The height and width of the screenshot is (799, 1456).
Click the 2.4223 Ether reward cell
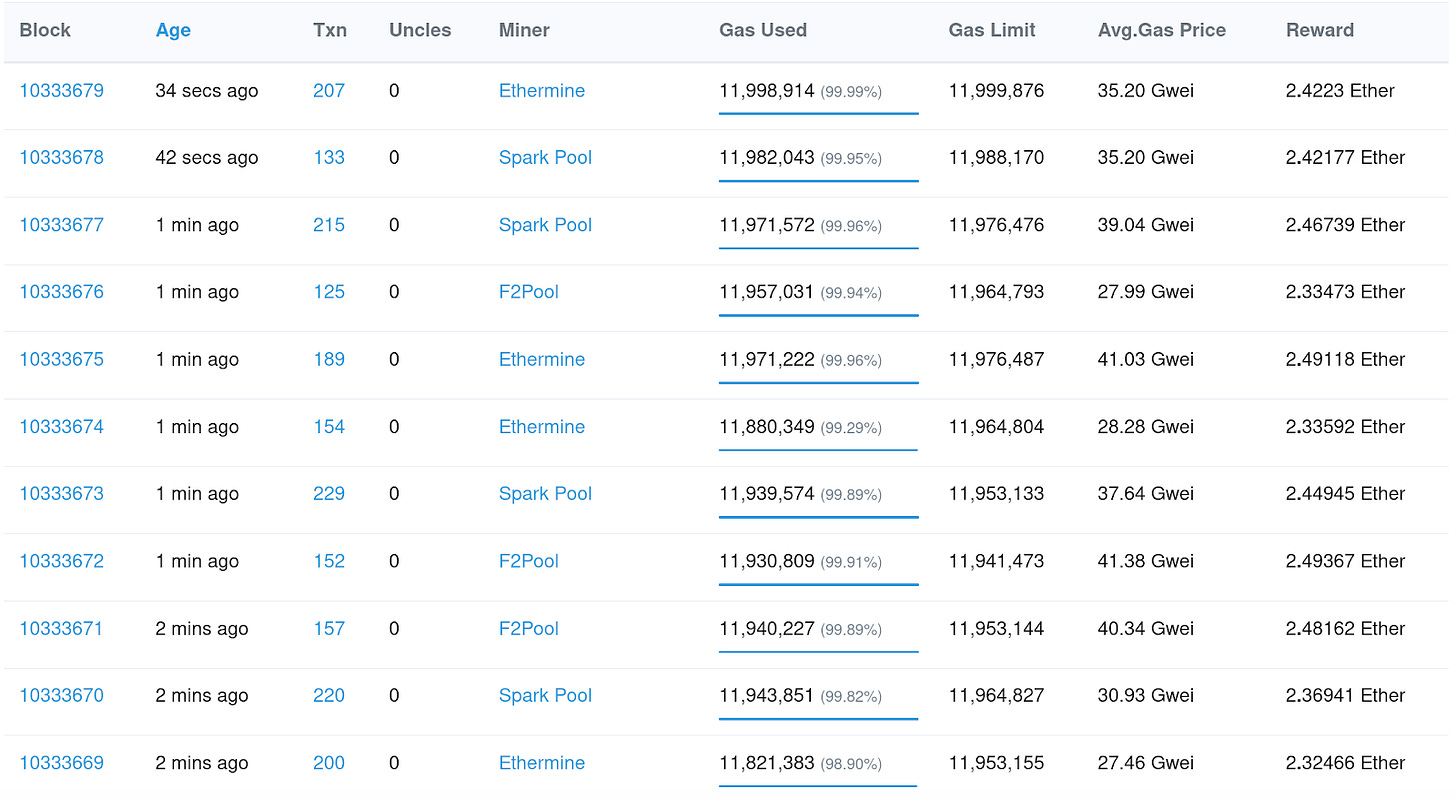tap(1339, 91)
